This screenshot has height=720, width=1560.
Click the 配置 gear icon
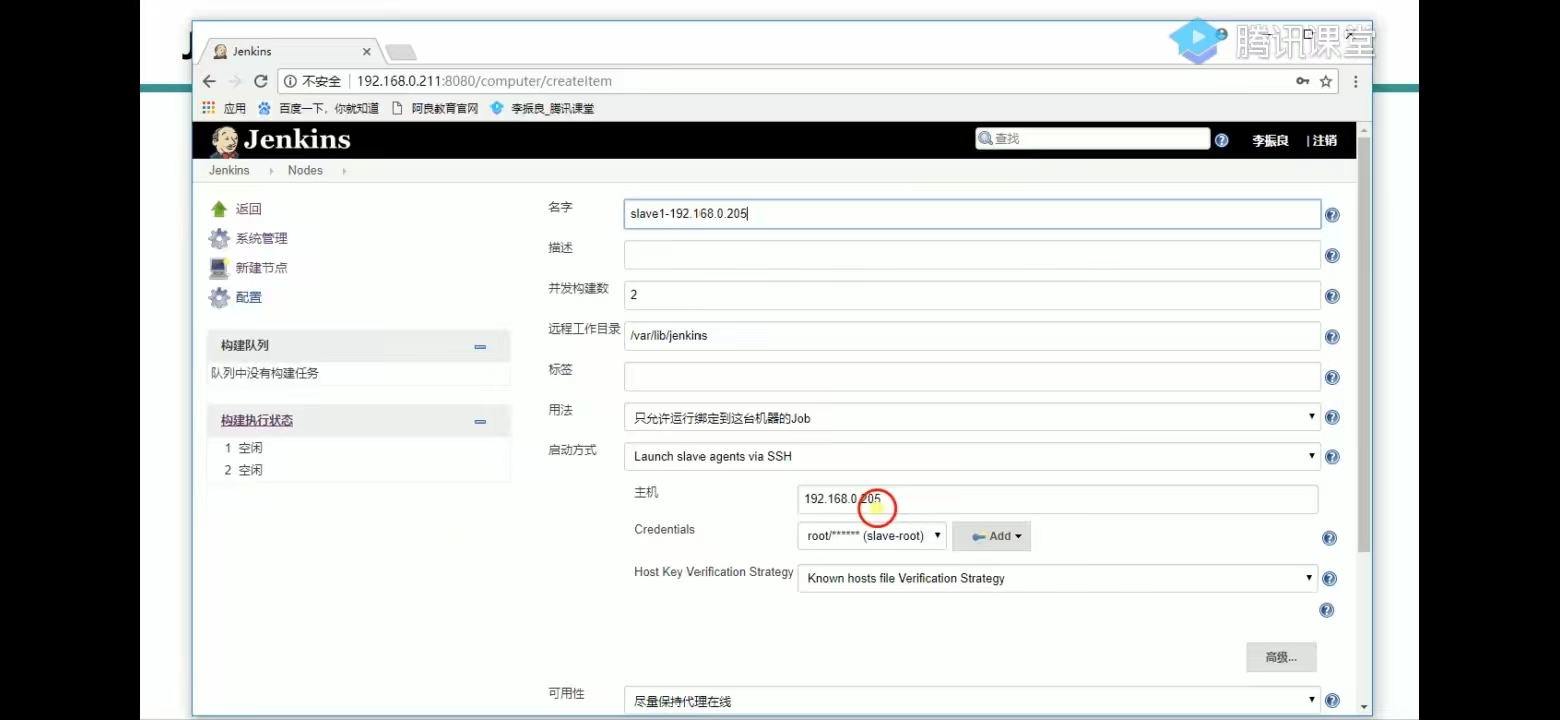pos(219,297)
